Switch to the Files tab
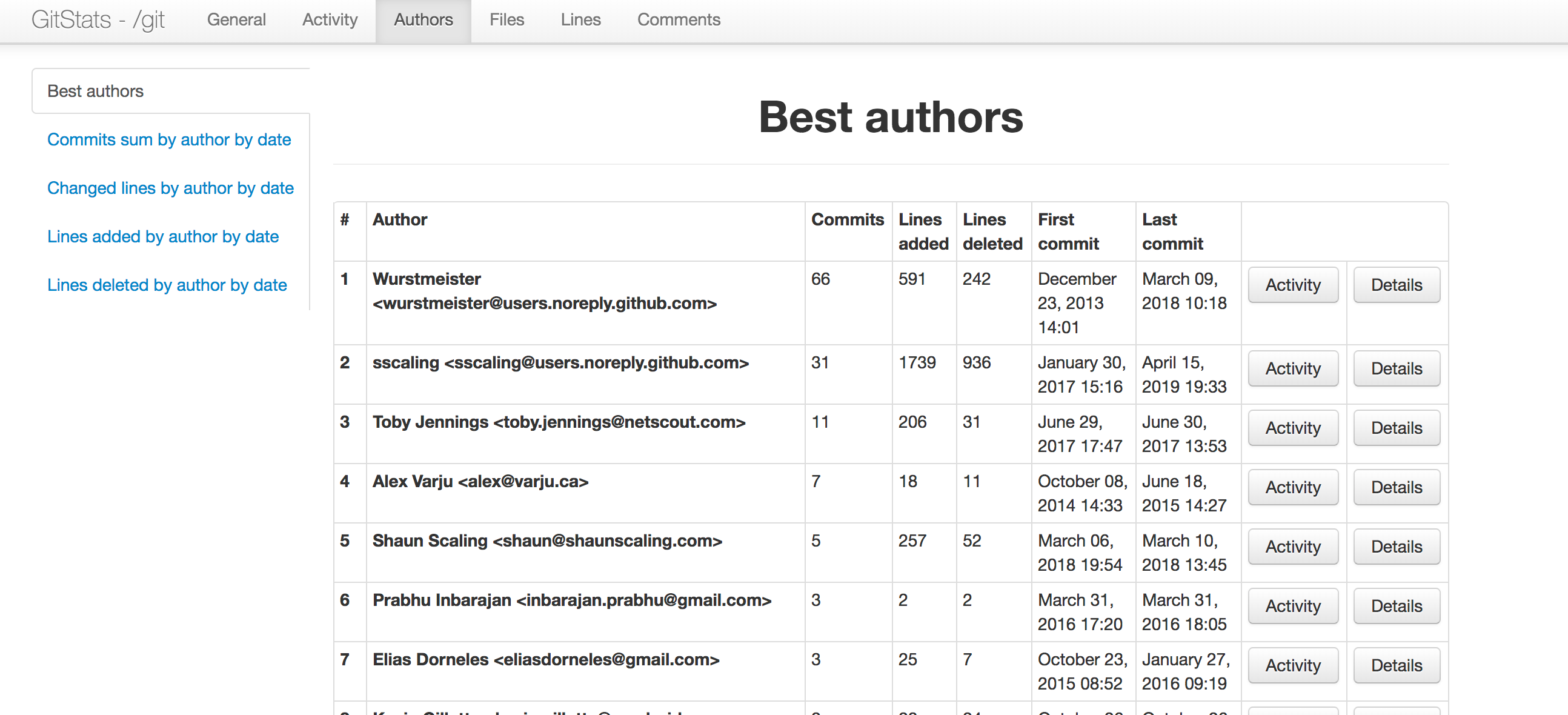 tap(507, 20)
